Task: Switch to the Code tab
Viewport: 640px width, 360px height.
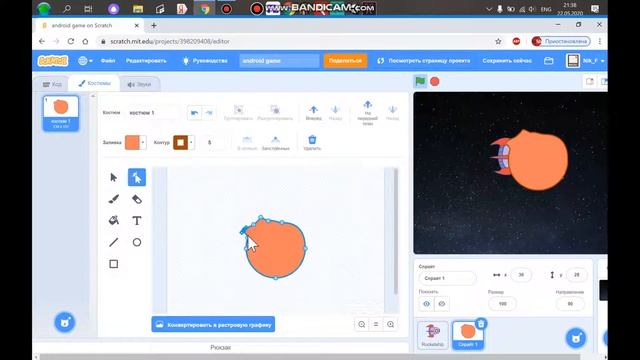Action: 52,84
